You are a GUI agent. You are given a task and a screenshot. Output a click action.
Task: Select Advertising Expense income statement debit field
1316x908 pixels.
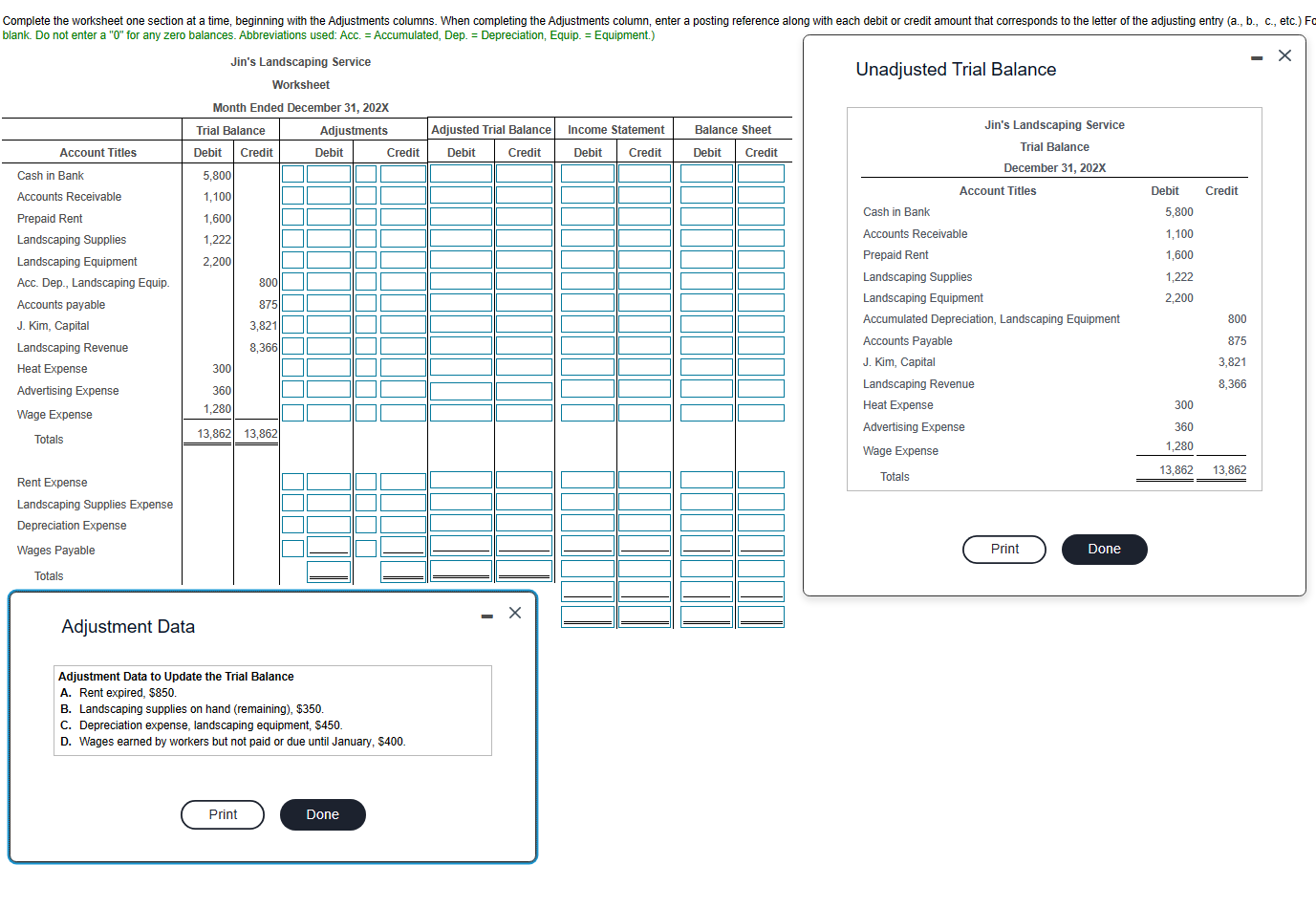tap(587, 389)
